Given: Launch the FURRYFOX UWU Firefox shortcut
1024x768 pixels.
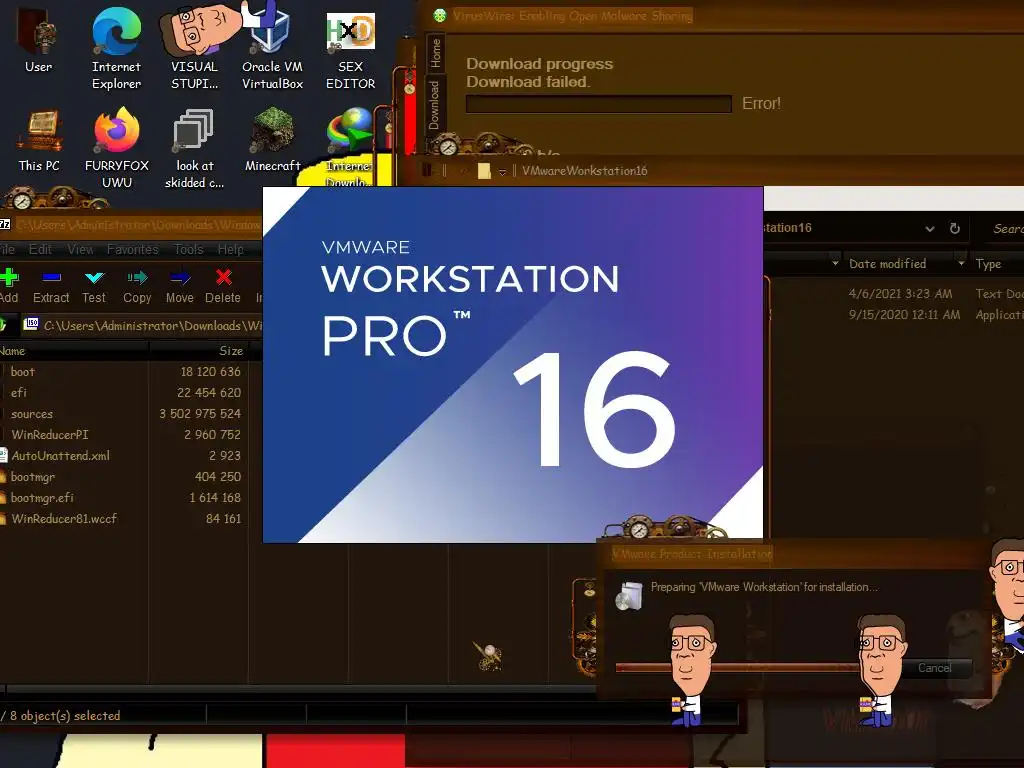Looking at the screenshot, I should click(116, 148).
